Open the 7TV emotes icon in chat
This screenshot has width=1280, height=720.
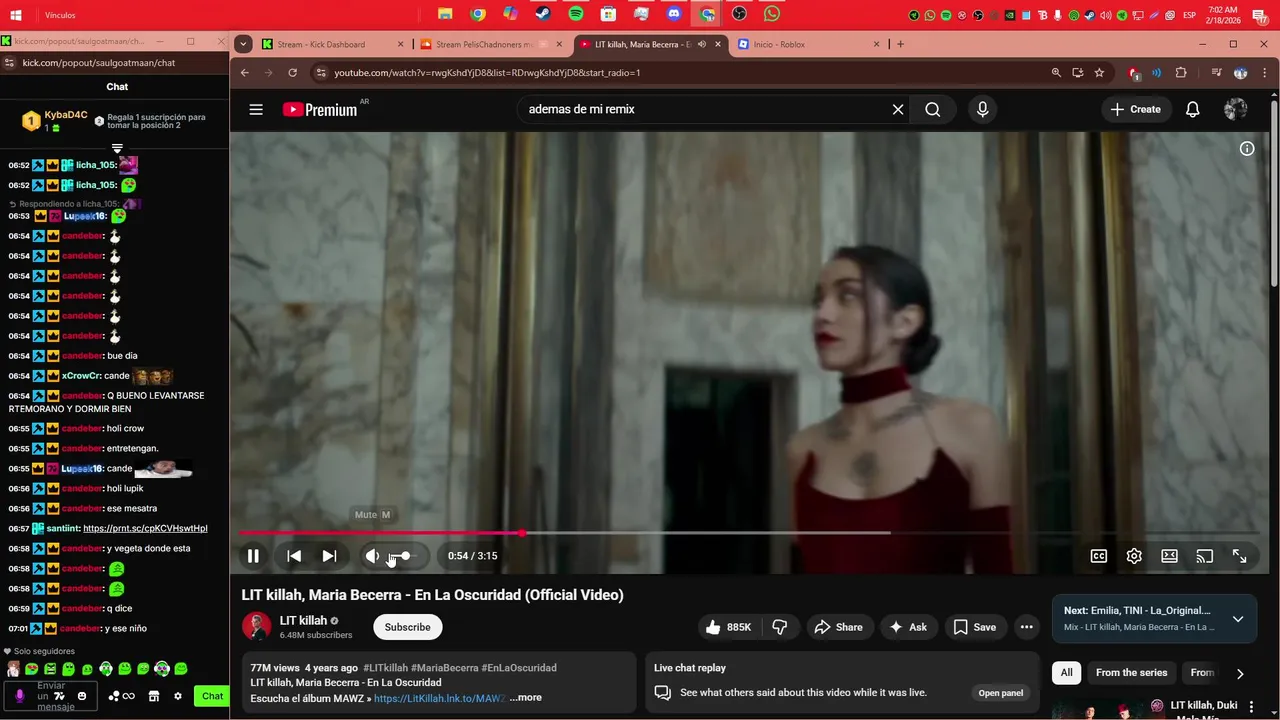tap(60, 696)
